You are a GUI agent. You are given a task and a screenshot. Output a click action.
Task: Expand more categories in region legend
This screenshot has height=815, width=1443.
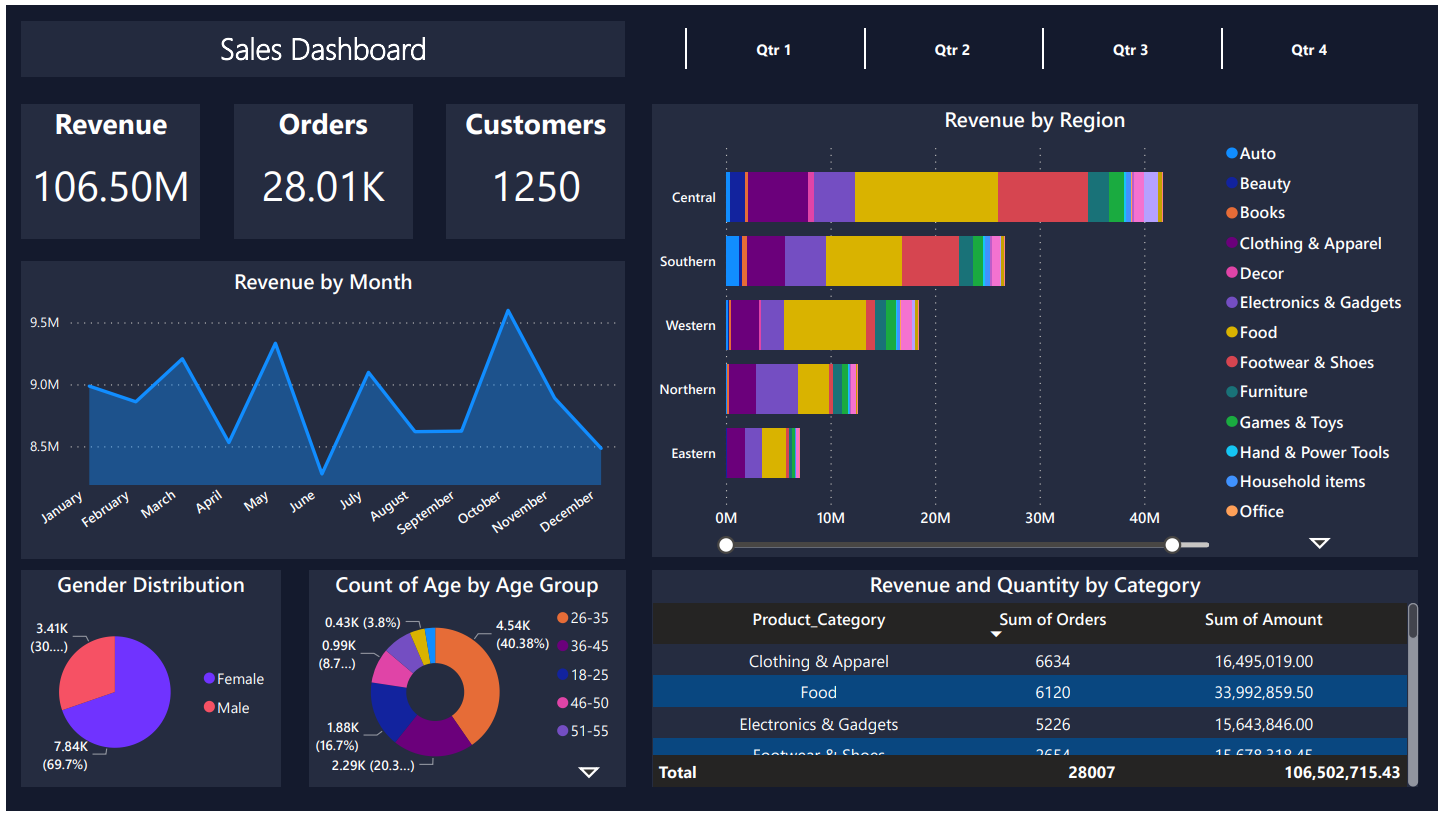point(1320,543)
